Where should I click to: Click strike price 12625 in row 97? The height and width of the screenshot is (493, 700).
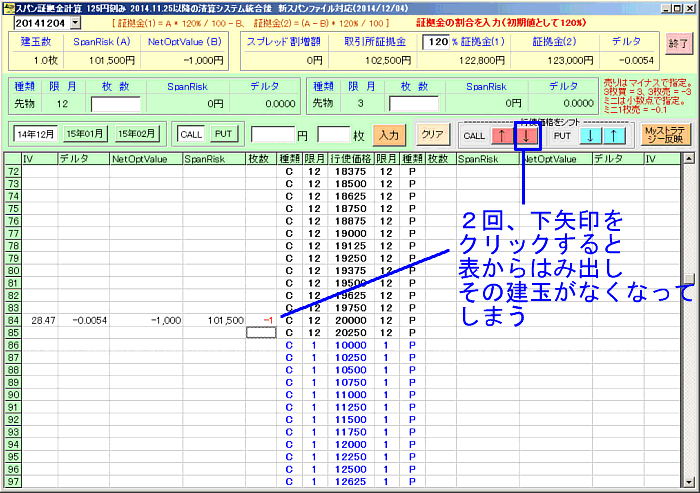click(351, 482)
